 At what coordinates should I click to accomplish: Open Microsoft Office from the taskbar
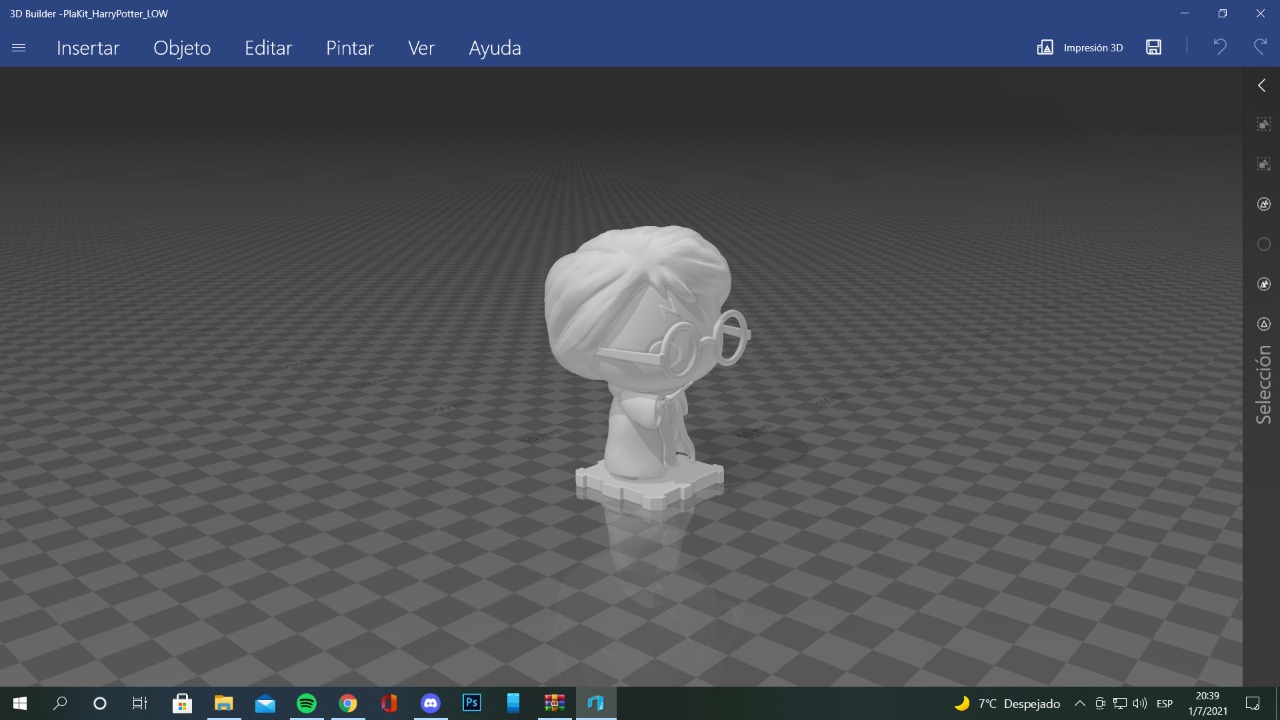[389, 704]
